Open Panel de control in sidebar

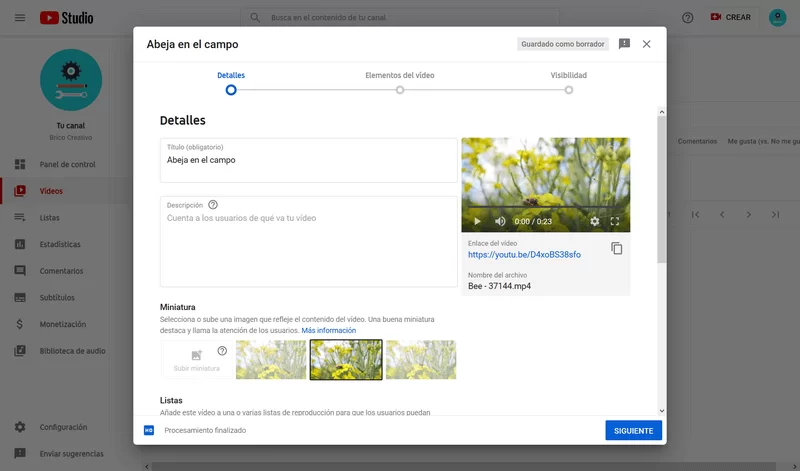pyautogui.click(x=66, y=164)
